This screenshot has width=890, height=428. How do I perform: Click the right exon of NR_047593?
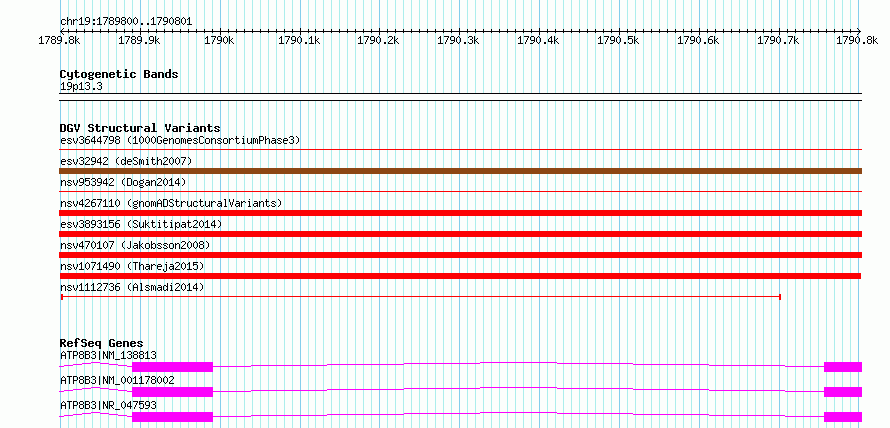click(x=843, y=417)
